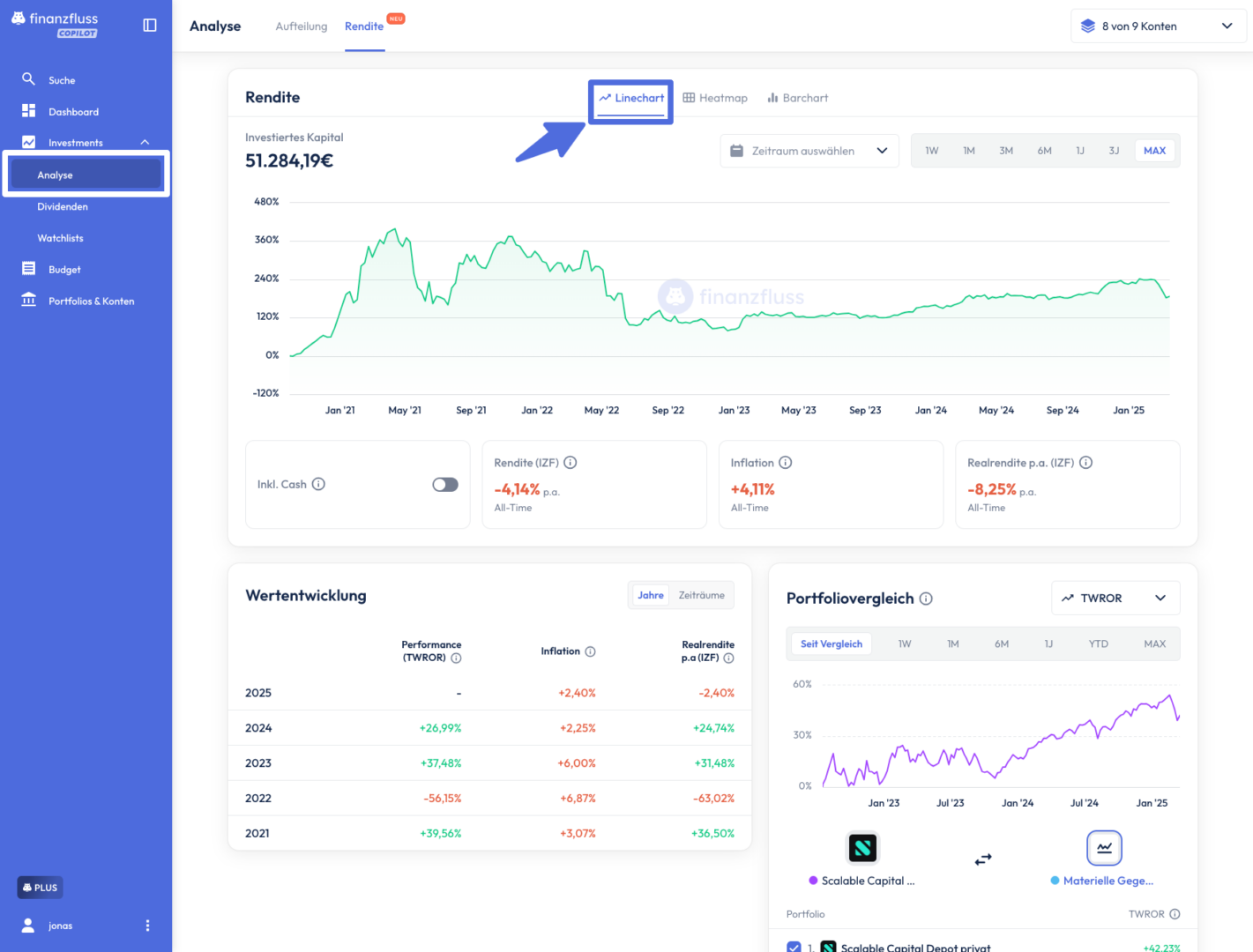
Task: Open Analyse in the sidebar
Action: [86, 175]
